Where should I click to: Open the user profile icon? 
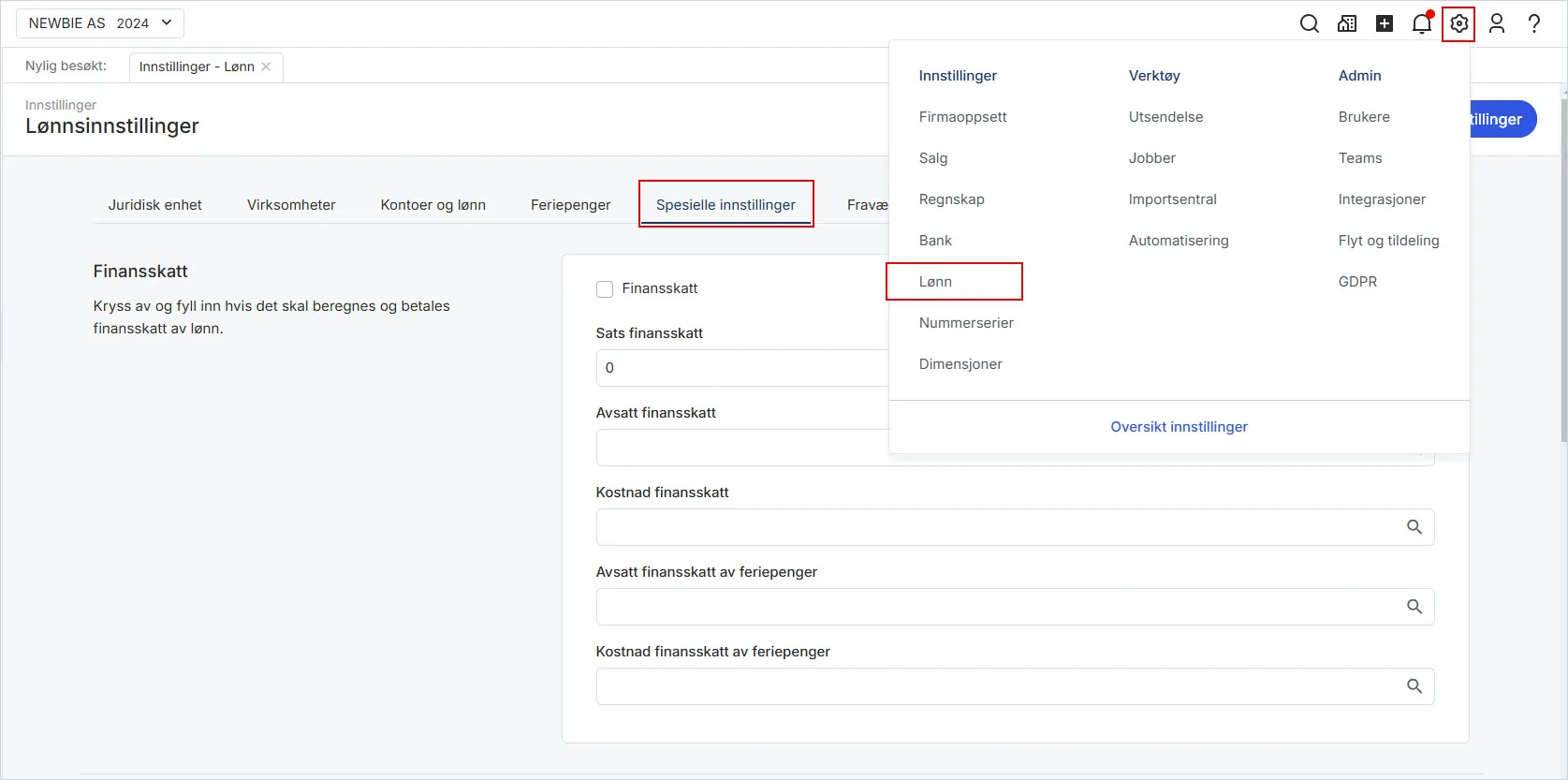1497,24
